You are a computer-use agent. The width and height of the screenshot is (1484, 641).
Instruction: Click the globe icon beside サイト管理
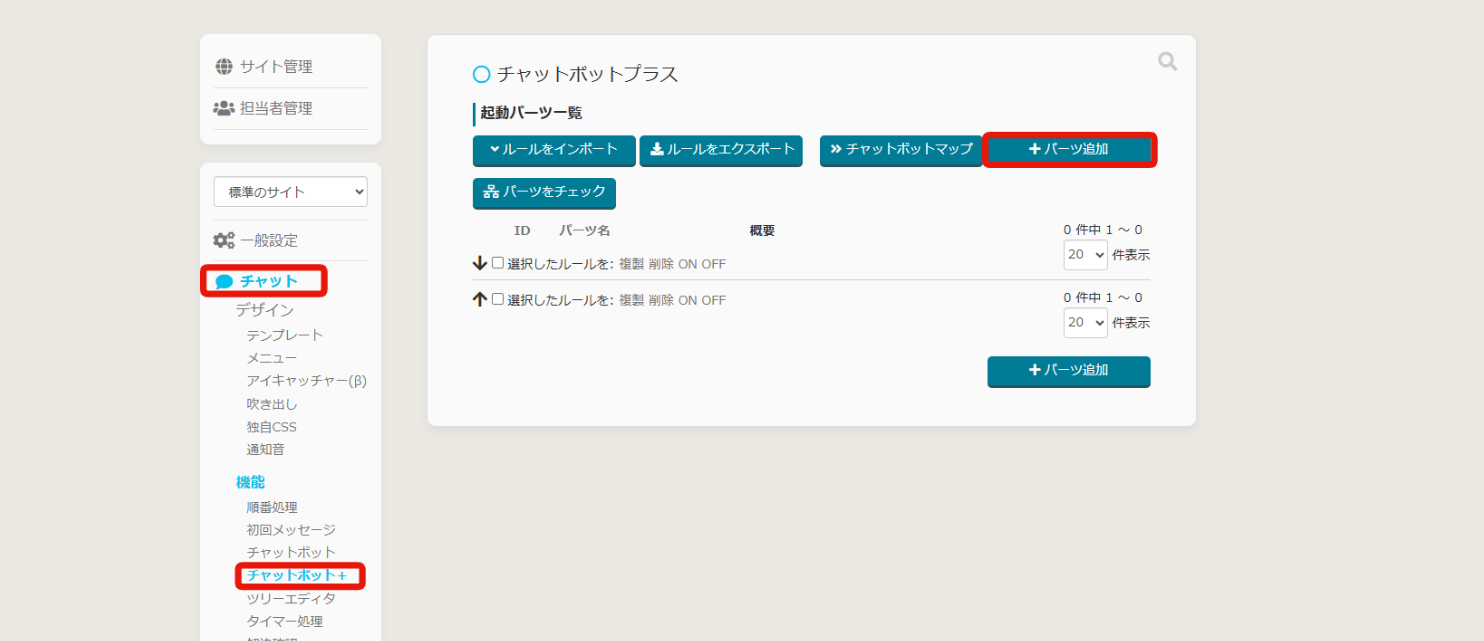click(224, 67)
